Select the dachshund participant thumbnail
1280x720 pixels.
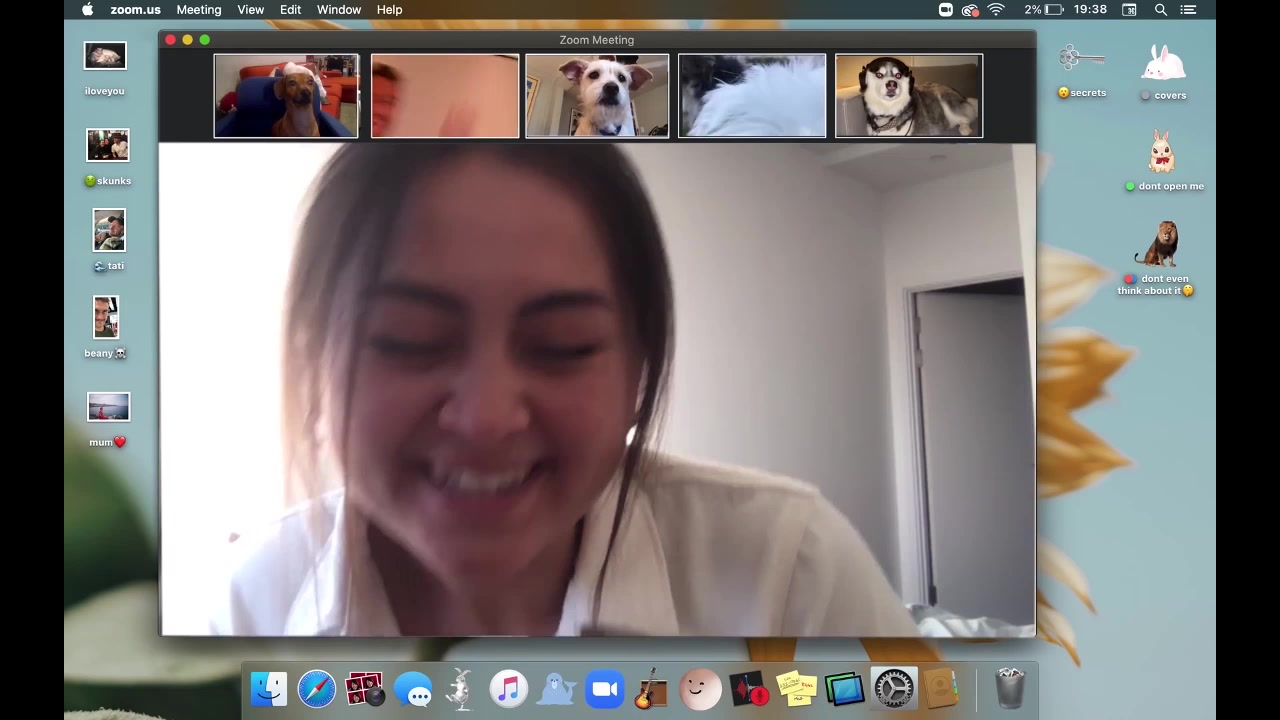pyautogui.click(x=286, y=96)
